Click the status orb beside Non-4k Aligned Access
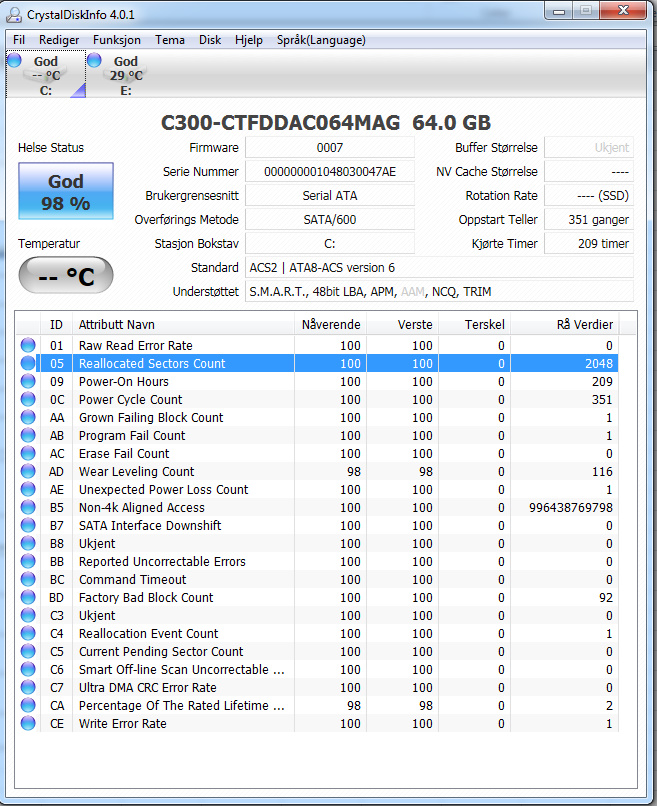 [x=28, y=507]
